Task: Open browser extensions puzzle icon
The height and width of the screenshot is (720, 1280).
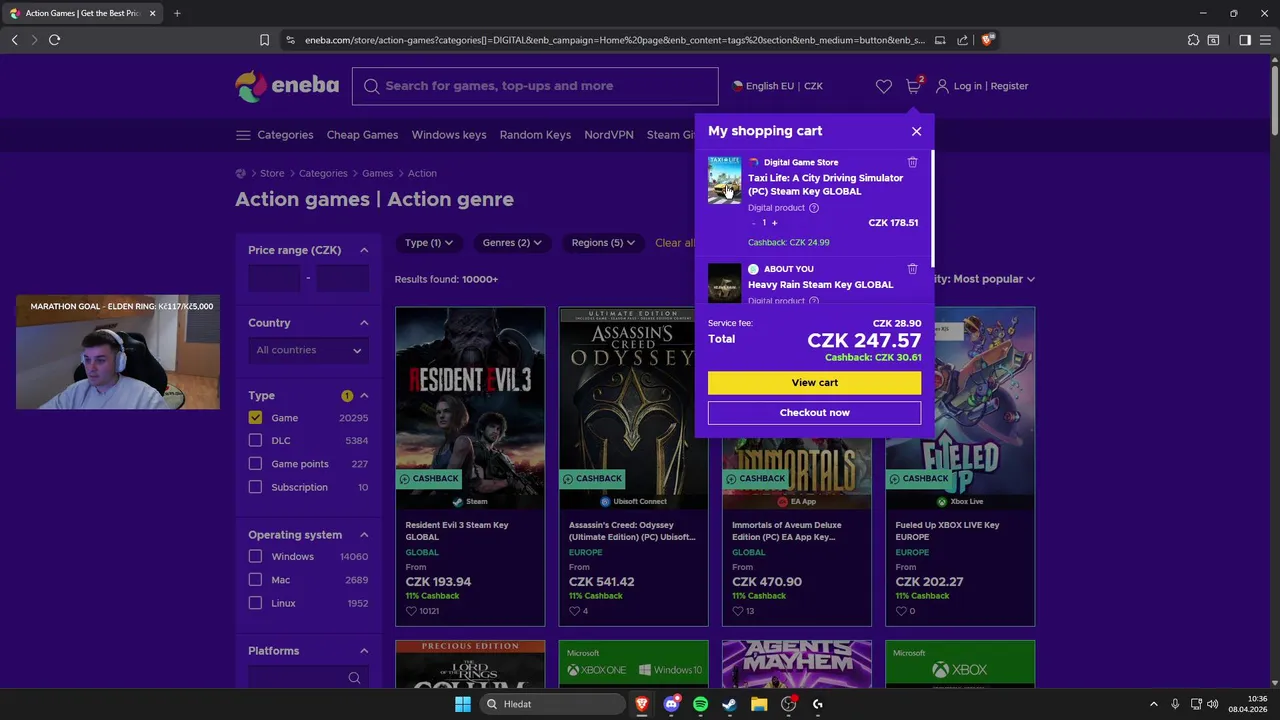Action: (x=1193, y=40)
